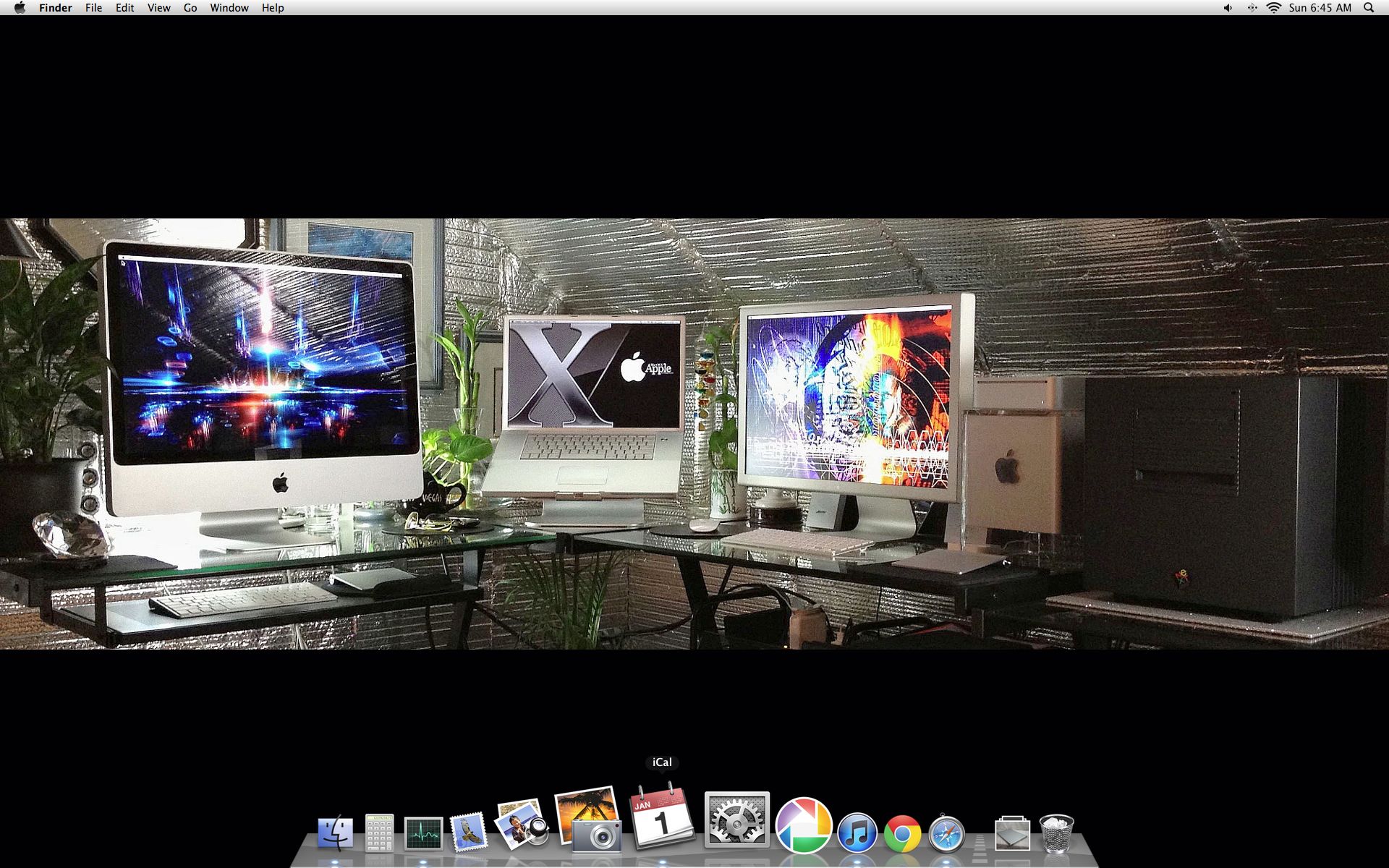
Task: Open the Apple menu
Action: [20, 7]
